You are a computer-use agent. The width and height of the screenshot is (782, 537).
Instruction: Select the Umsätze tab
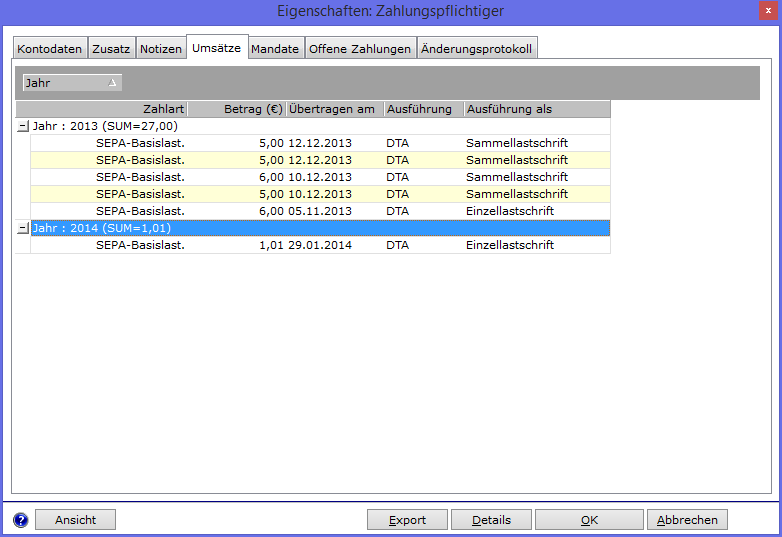point(216,47)
